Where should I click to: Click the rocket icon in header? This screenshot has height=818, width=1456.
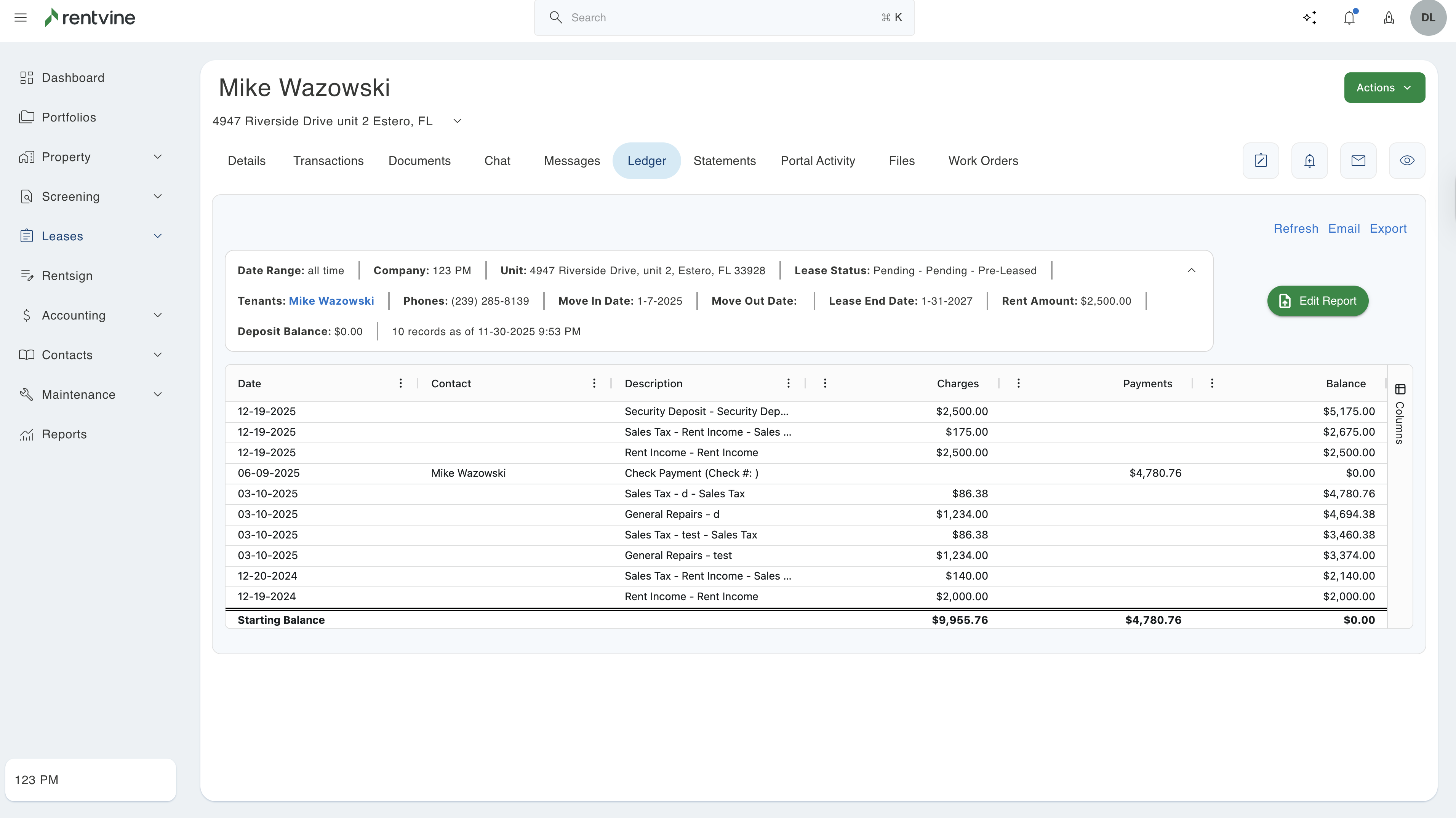coord(1389,18)
